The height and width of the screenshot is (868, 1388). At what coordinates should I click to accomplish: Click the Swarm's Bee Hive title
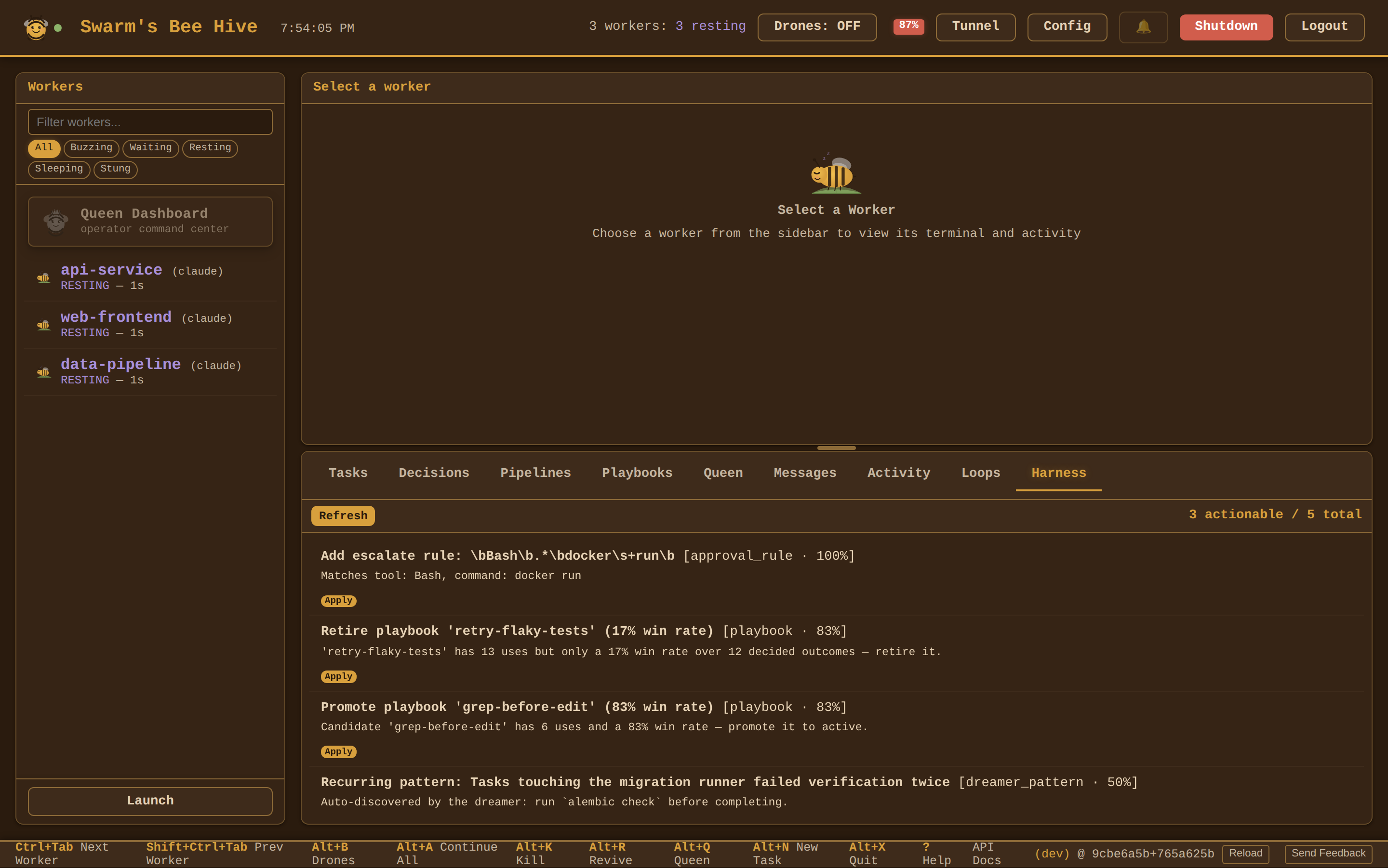(x=169, y=27)
